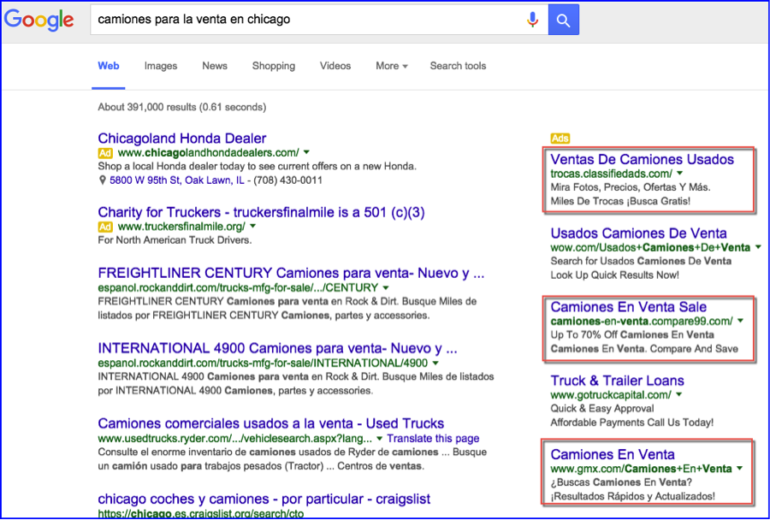Click the www.gotruckcapital.com URL text
Viewport: 770px width, 520px height.
[611, 395]
